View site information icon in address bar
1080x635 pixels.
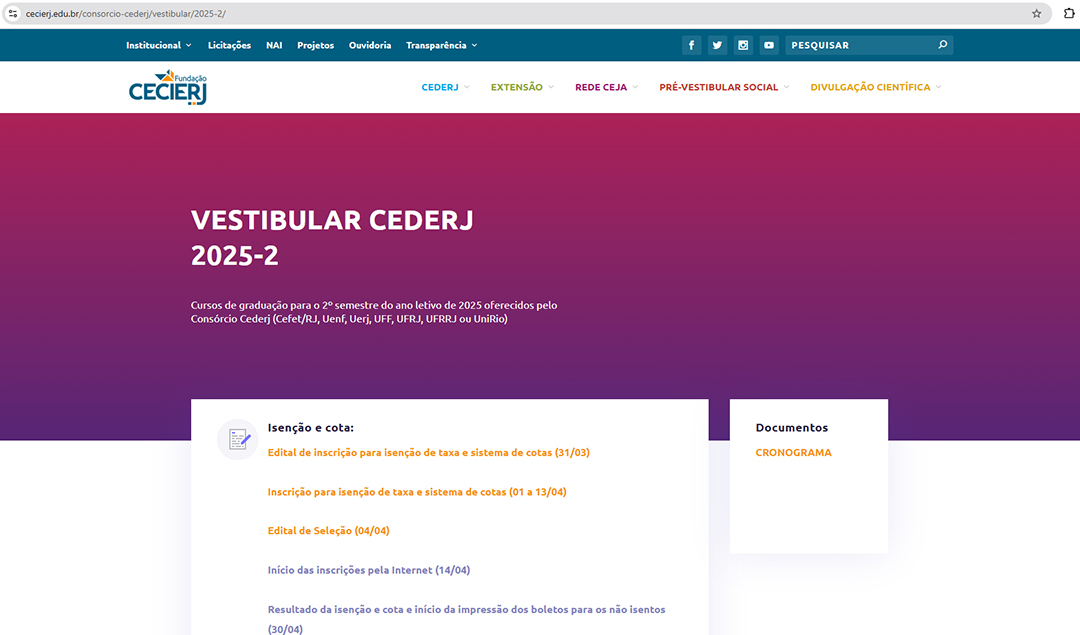tap(13, 13)
